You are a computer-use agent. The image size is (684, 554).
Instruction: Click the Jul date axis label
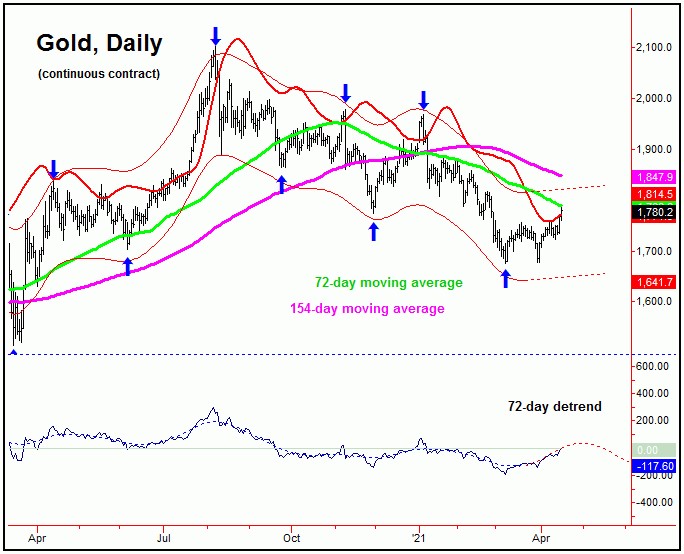[x=164, y=539]
